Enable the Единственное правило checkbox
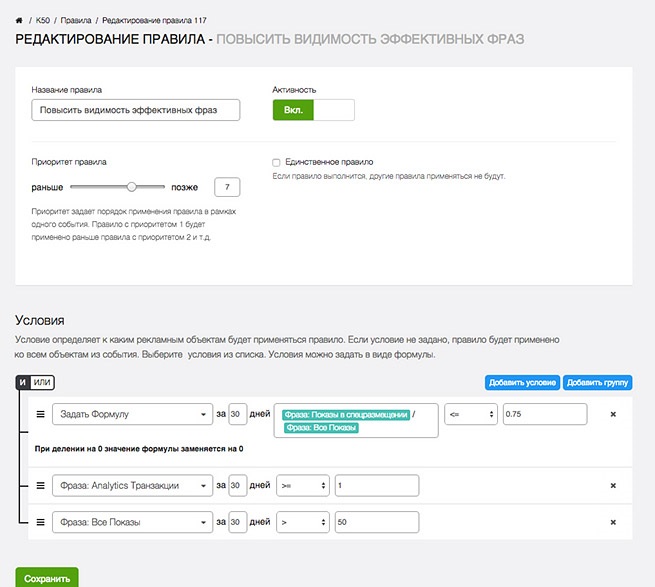This screenshot has width=655, height=587. coord(277,162)
